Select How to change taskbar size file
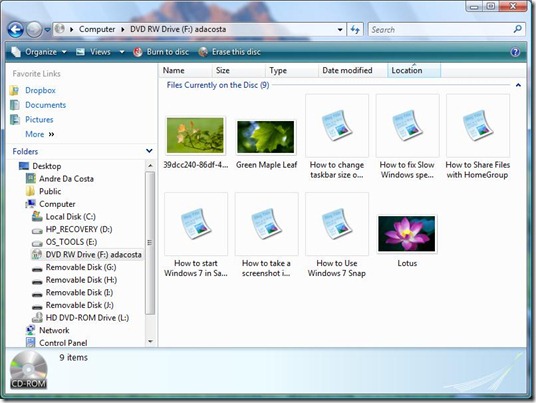This screenshot has height=403, width=536. point(337,137)
